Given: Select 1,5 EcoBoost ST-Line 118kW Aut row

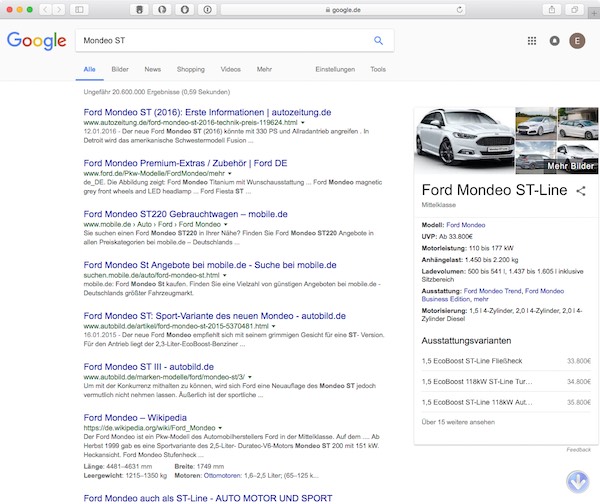Looking at the screenshot, I should point(506,402).
